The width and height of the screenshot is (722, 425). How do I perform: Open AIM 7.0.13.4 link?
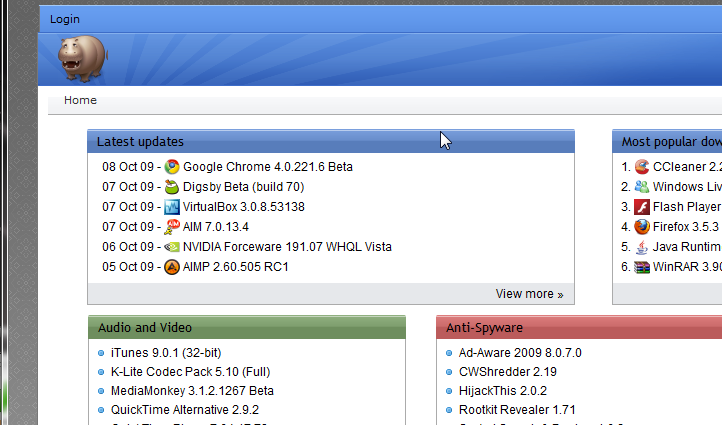(215, 227)
